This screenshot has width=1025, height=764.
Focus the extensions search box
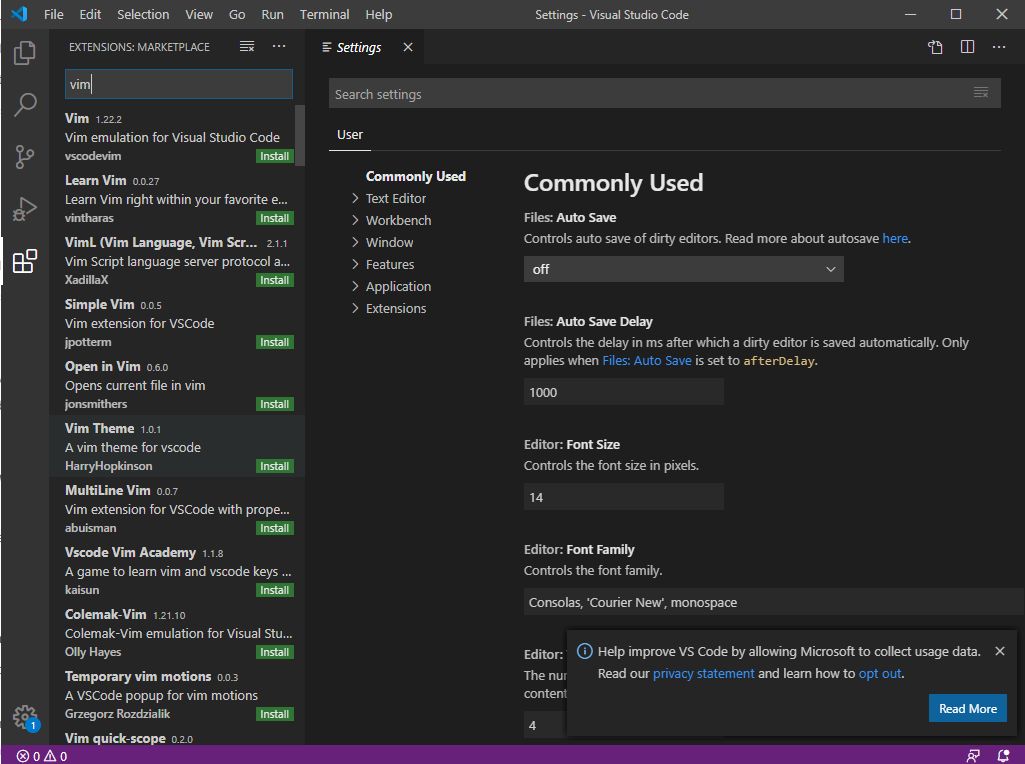click(x=178, y=84)
